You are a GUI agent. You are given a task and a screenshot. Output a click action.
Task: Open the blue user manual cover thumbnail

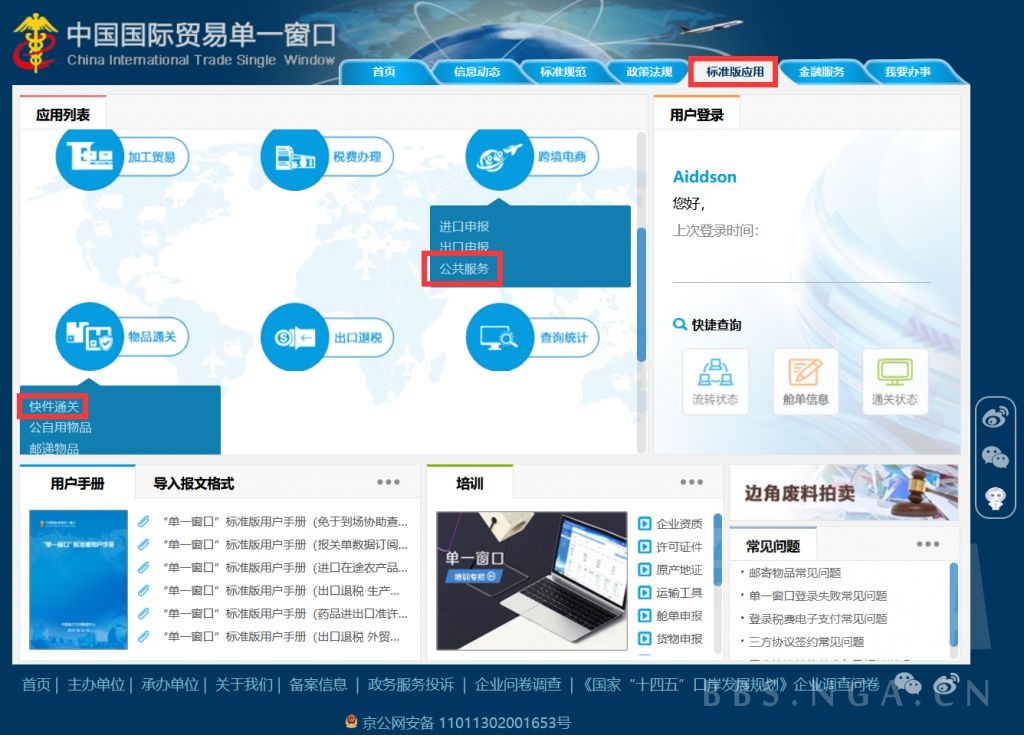click(x=78, y=580)
